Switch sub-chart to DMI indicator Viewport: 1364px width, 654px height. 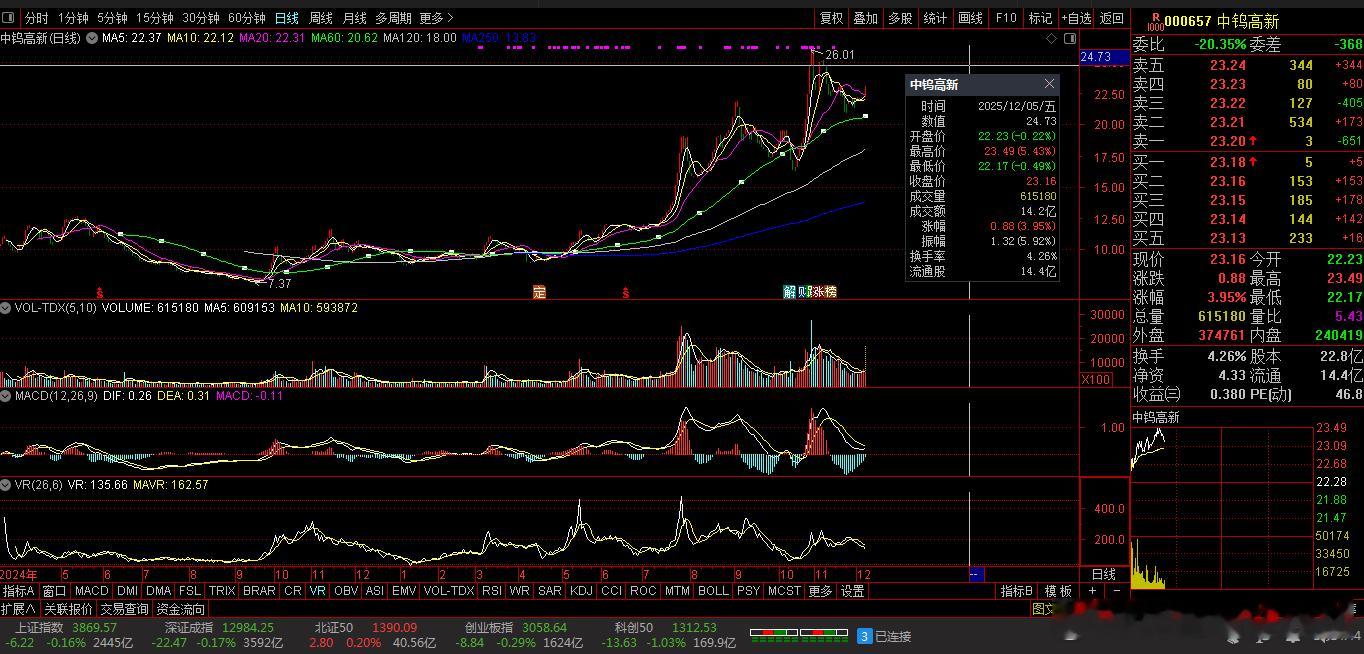coord(127,591)
